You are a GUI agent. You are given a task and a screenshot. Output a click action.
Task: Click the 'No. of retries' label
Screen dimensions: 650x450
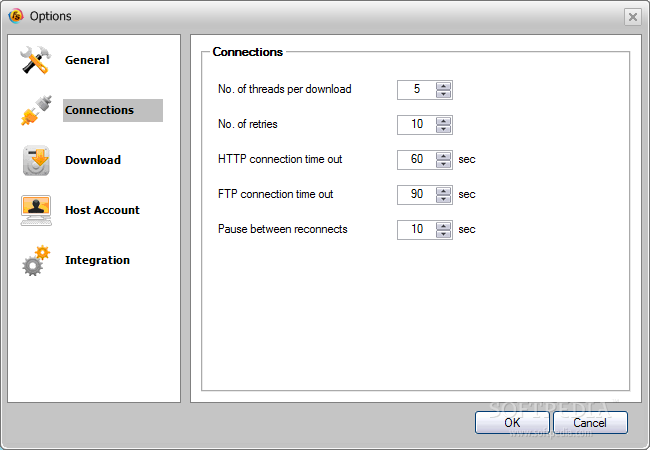click(x=247, y=124)
